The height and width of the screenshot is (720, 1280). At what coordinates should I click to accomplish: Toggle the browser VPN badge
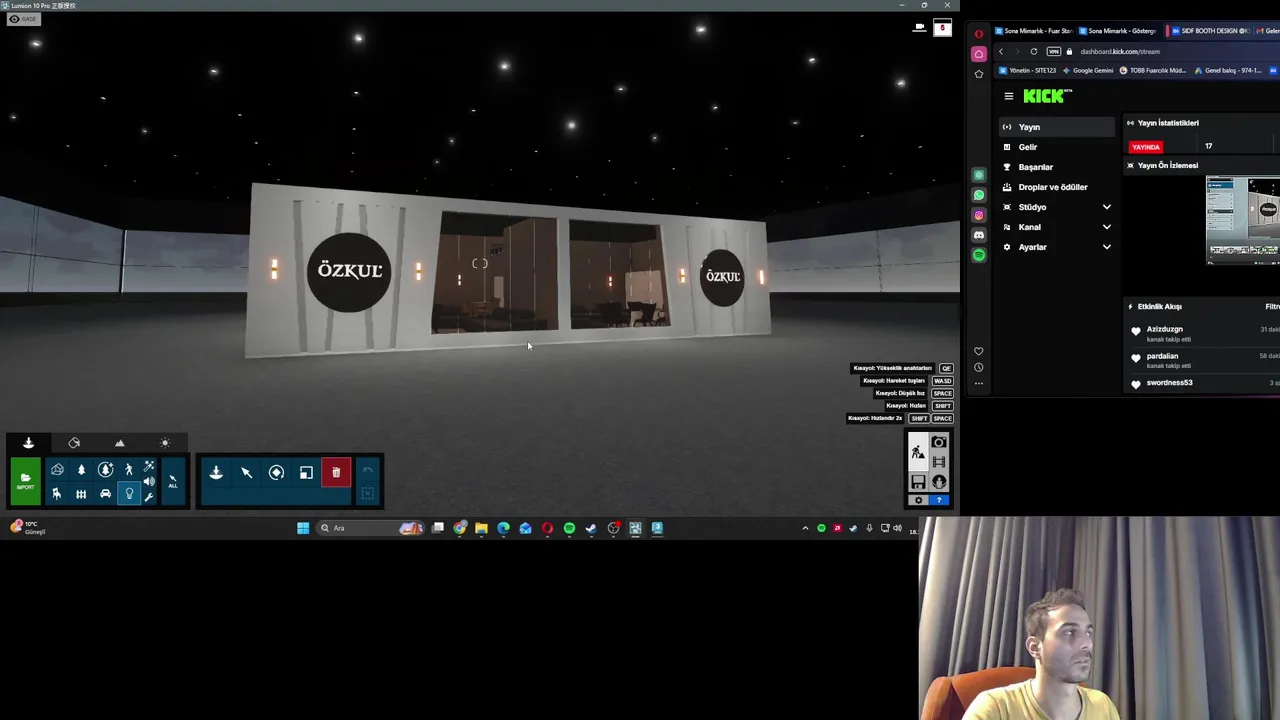click(x=1054, y=51)
